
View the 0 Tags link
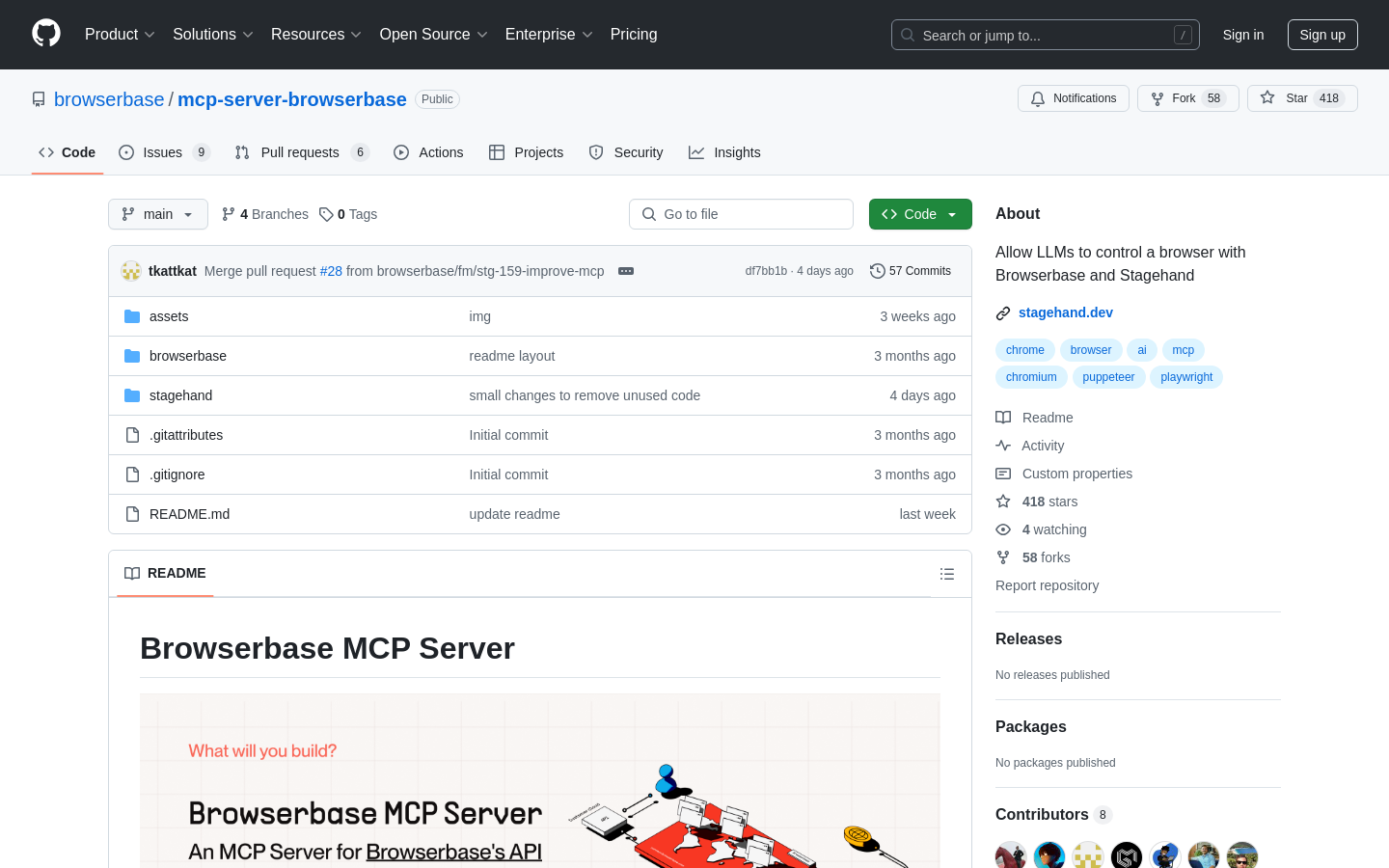coord(348,214)
